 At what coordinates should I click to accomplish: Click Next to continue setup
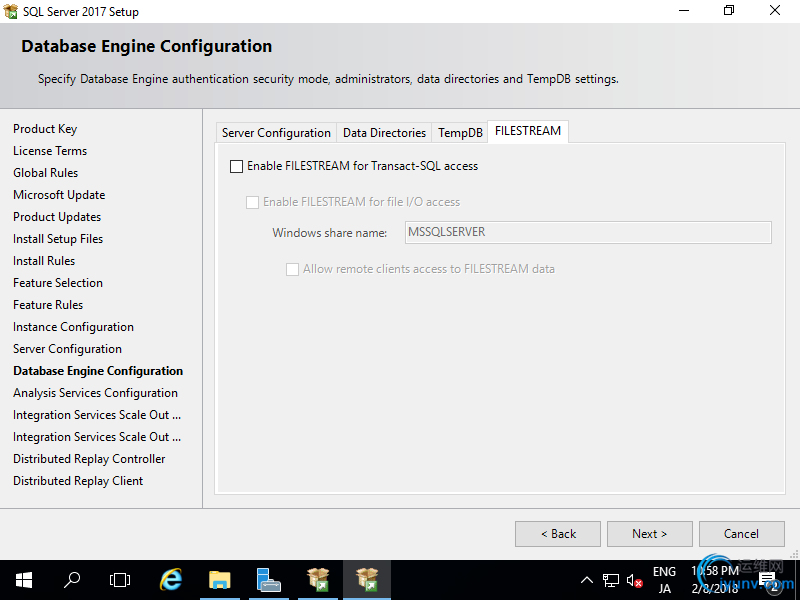pos(649,534)
